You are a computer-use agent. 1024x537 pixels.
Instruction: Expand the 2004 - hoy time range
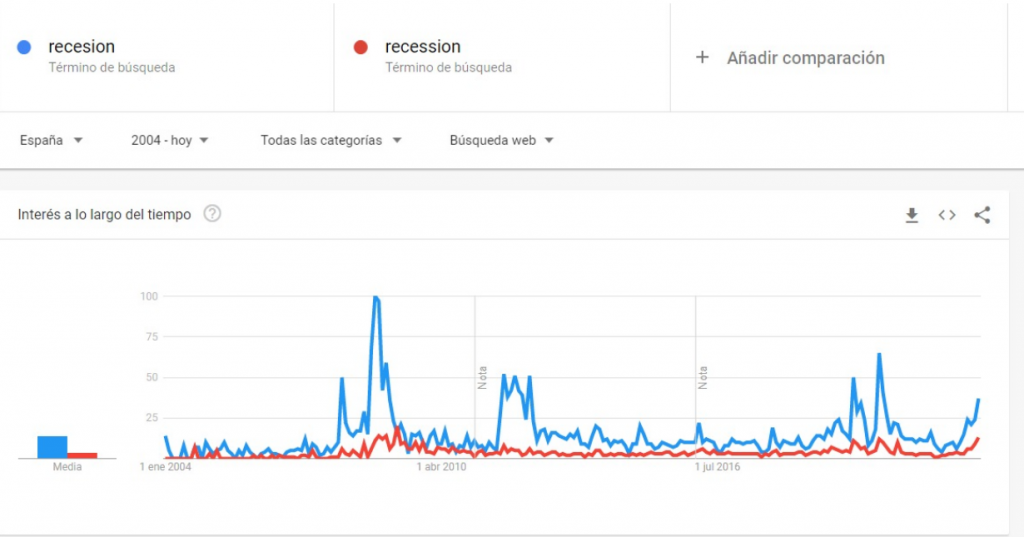point(169,141)
